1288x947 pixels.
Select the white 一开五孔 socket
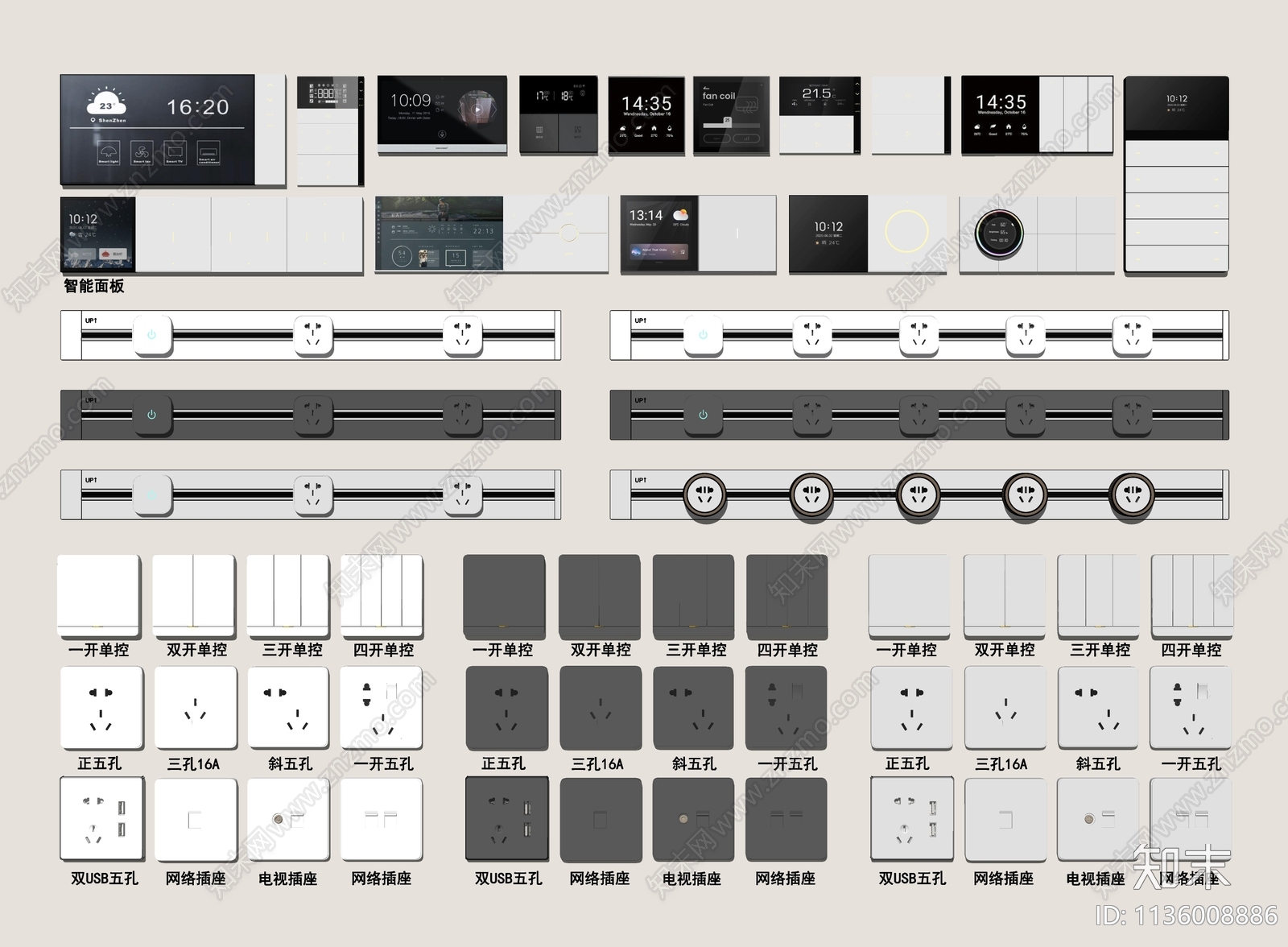(382, 709)
